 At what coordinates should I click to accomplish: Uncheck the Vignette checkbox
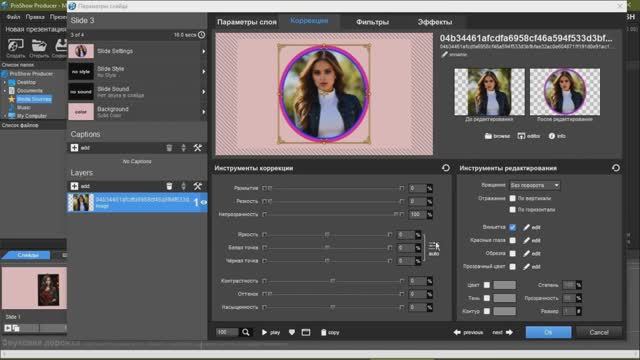coord(513,227)
